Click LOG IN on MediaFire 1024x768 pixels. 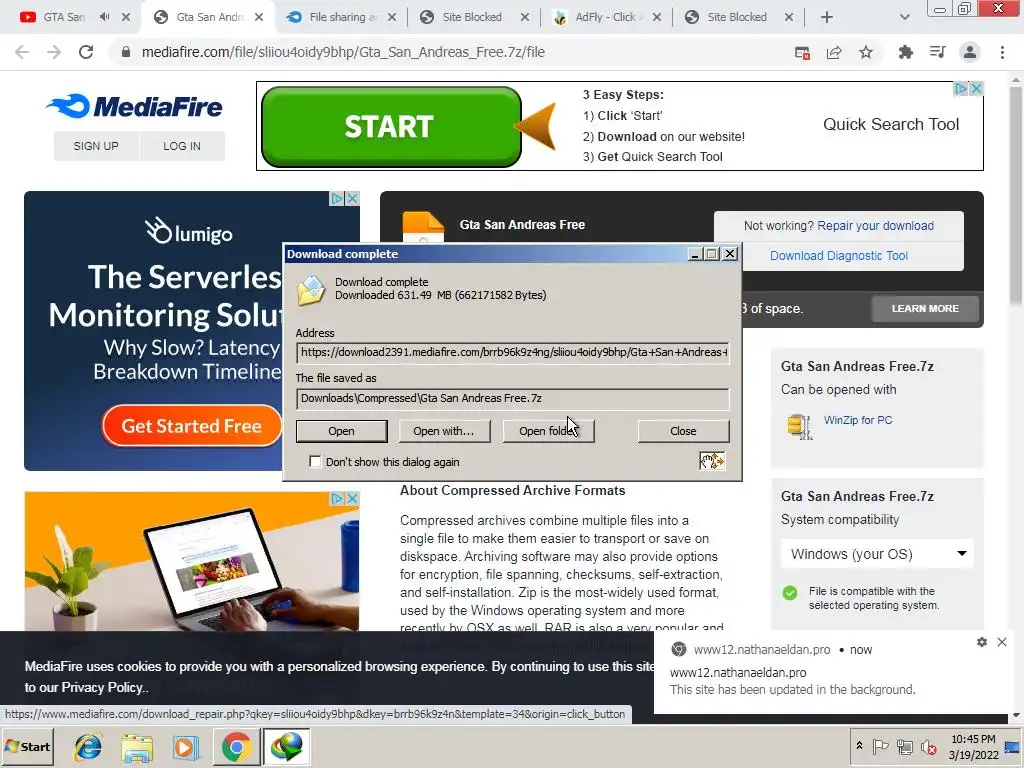(x=182, y=146)
